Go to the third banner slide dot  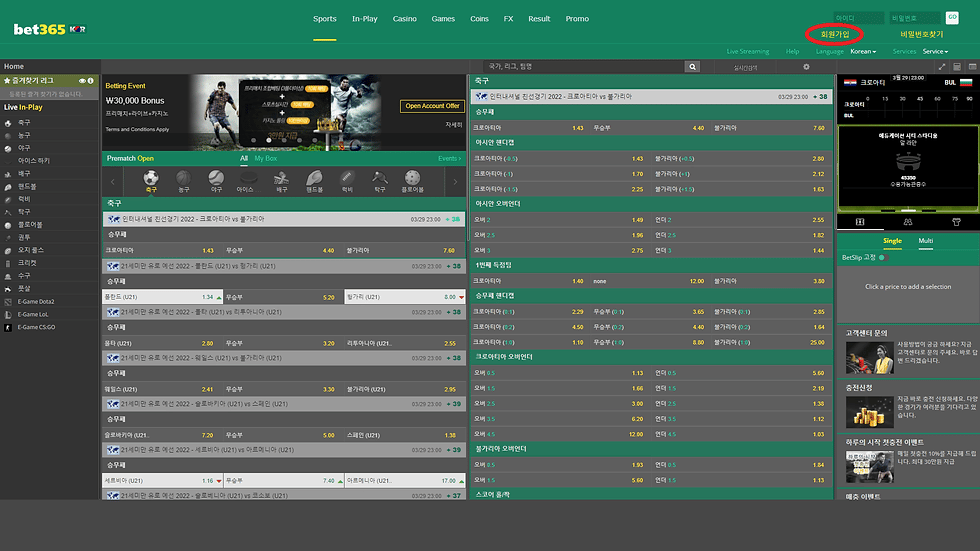tap(284, 141)
